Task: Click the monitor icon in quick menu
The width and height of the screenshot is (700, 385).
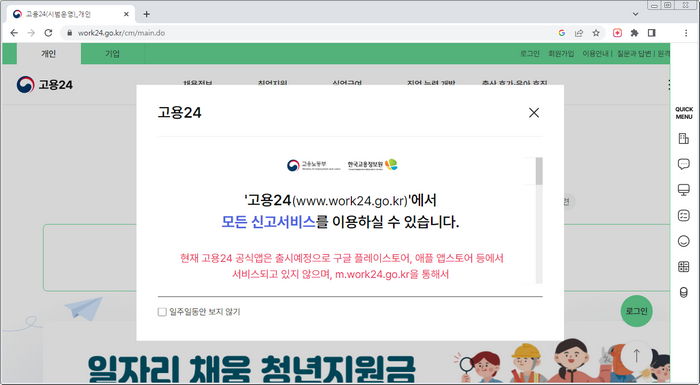Action: tap(683, 190)
